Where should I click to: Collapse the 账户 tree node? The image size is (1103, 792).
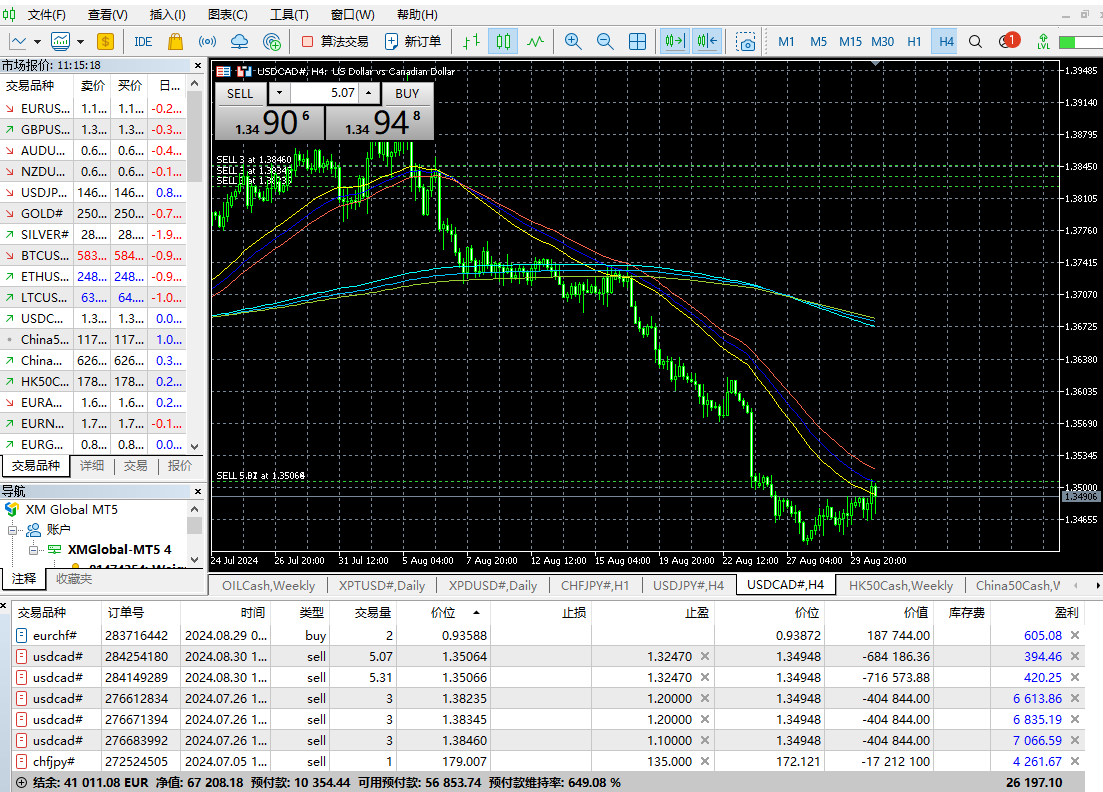pyautogui.click(x=12, y=530)
